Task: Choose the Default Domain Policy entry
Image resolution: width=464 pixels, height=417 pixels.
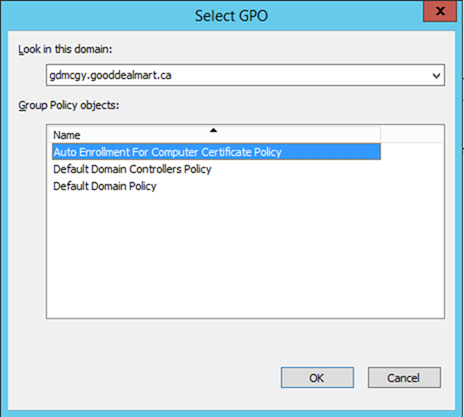Action: point(105,186)
